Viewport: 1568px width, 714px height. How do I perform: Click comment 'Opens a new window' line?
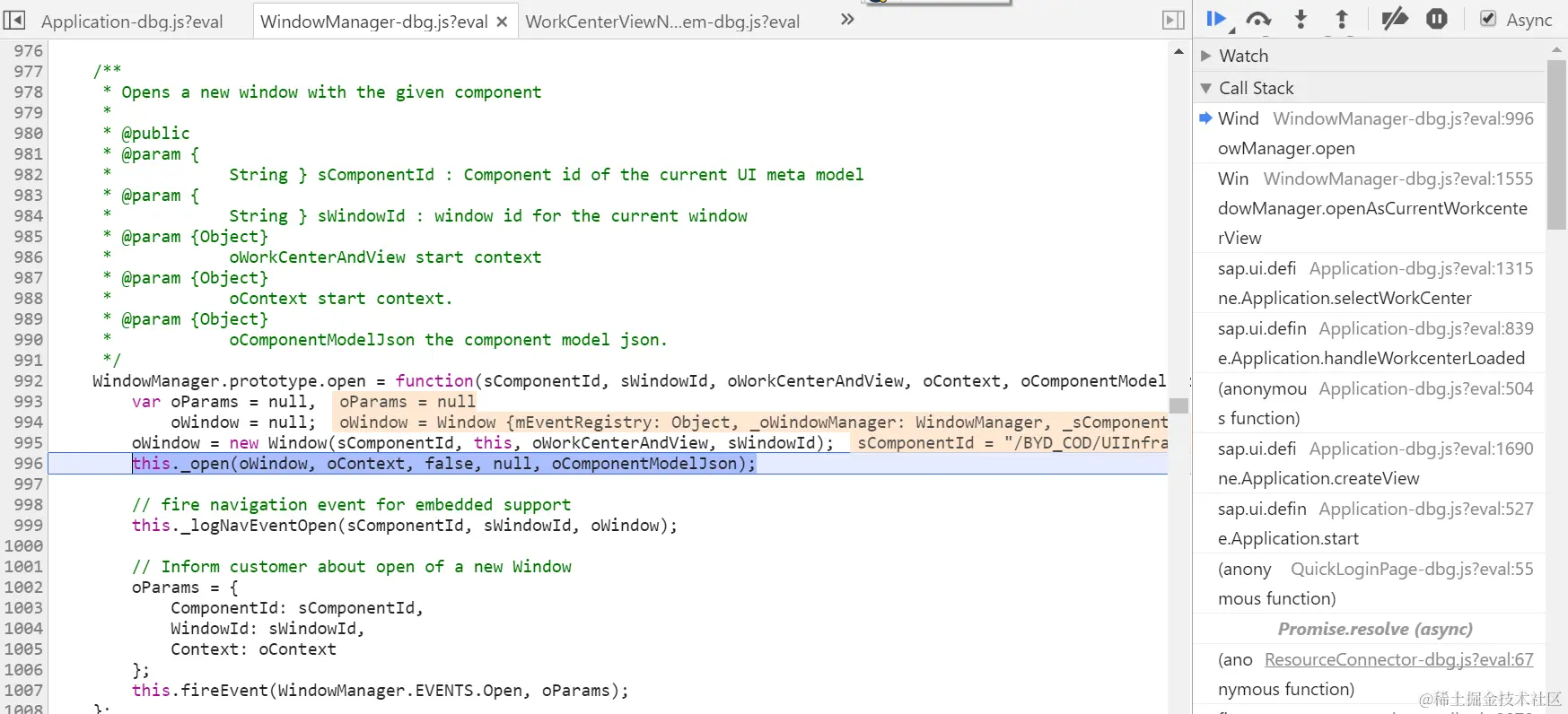[x=331, y=92]
